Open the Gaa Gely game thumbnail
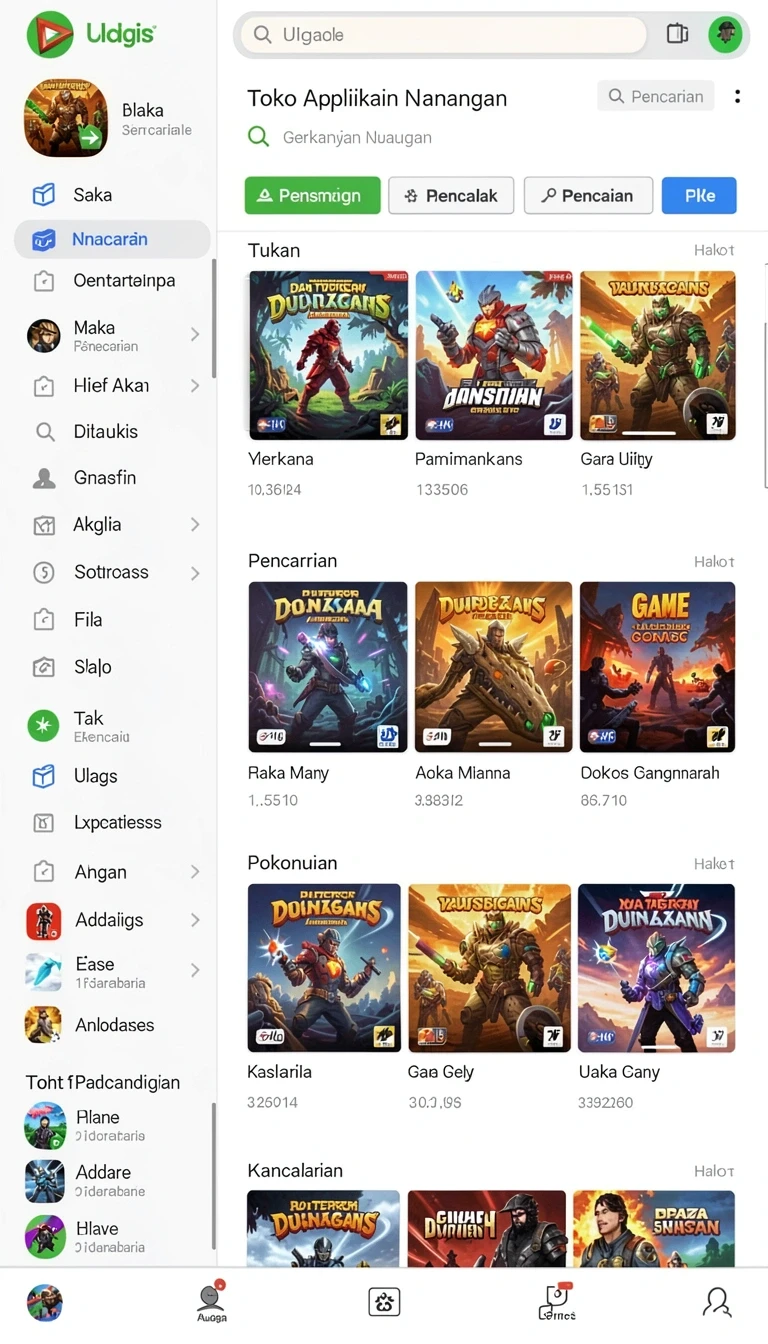 tap(489, 968)
